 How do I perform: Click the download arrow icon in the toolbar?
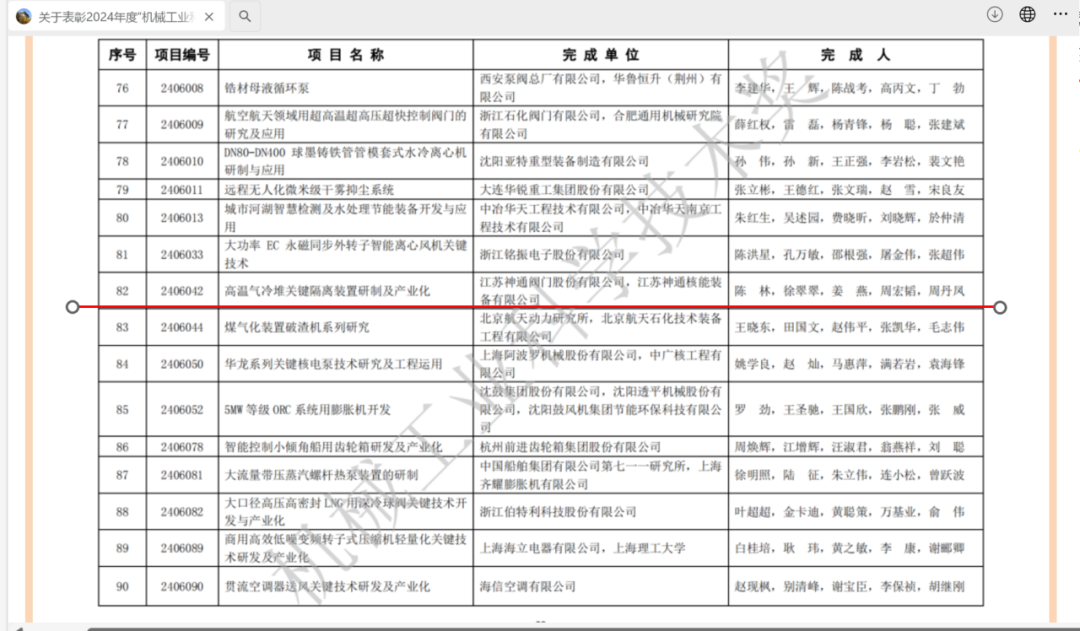(x=995, y=14)
